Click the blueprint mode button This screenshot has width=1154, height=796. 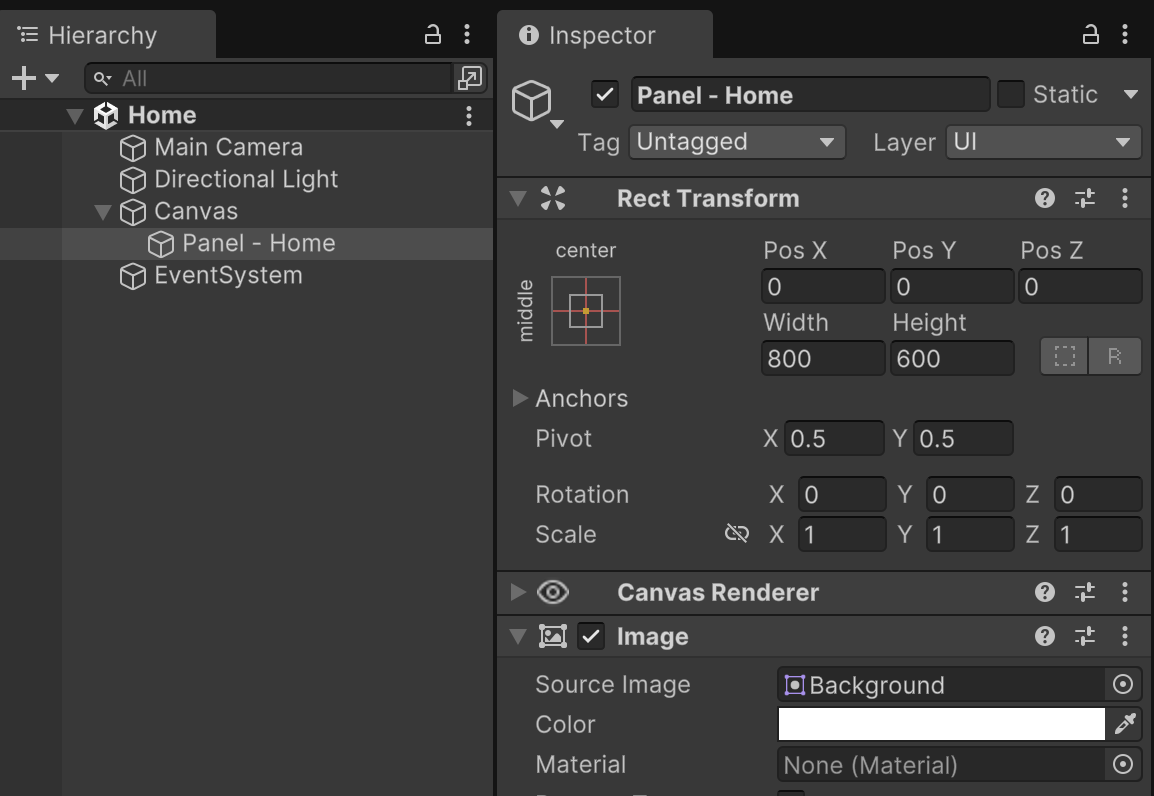(x=1065, y=357)
